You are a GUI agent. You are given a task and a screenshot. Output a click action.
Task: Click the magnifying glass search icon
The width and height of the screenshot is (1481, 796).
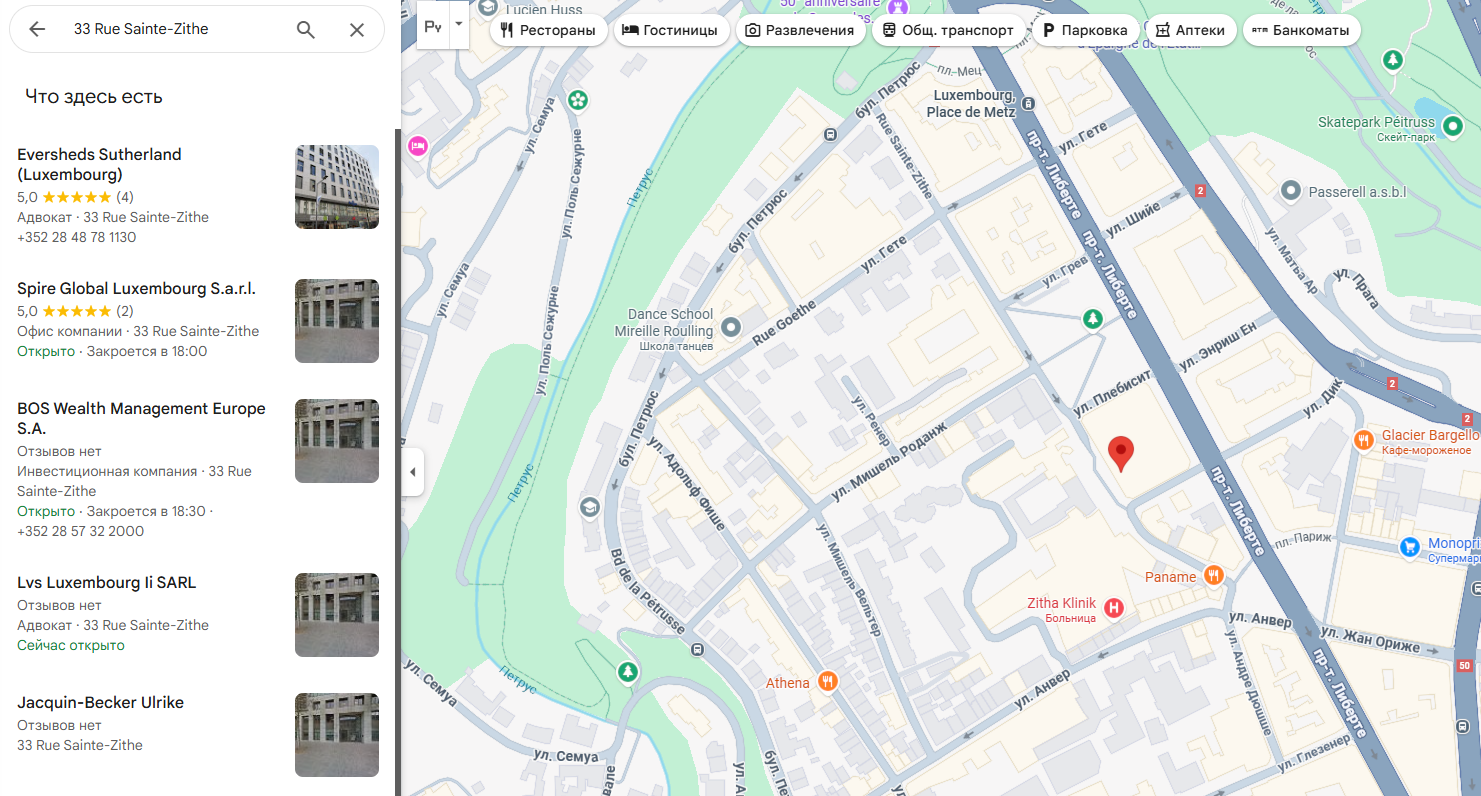point(306,30)
